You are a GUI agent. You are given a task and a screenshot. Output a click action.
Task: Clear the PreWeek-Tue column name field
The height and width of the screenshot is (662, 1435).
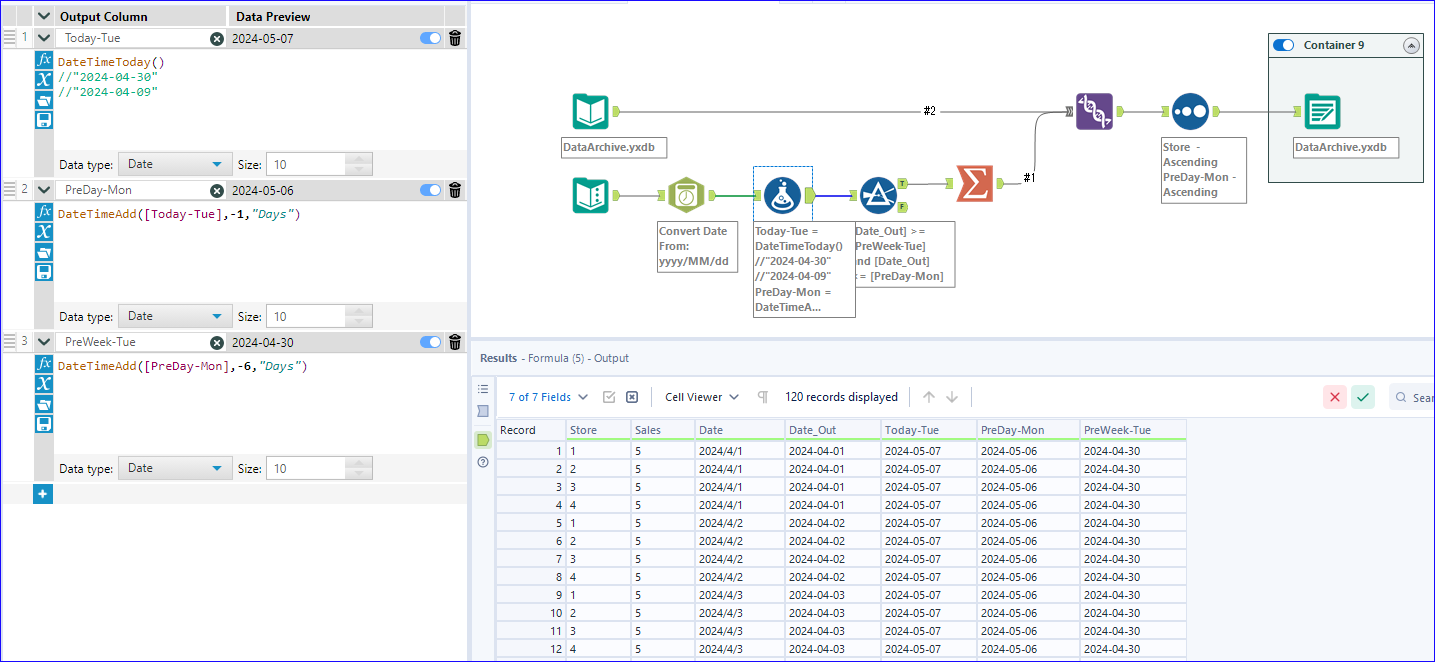pos(217,342)
